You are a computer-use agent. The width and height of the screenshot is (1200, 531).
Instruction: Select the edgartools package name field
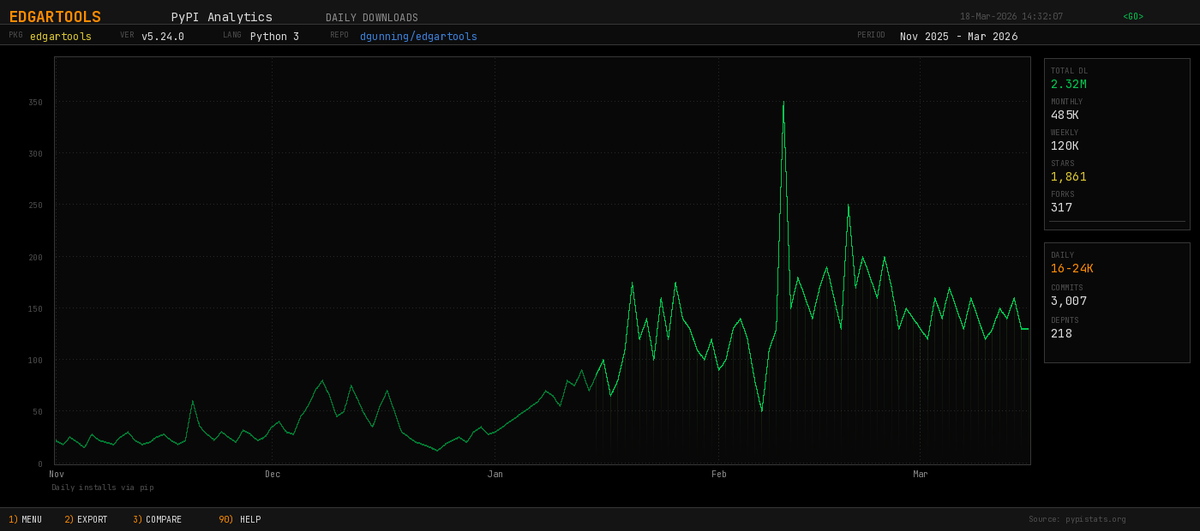pyautogui.click(x=61, y=36)
